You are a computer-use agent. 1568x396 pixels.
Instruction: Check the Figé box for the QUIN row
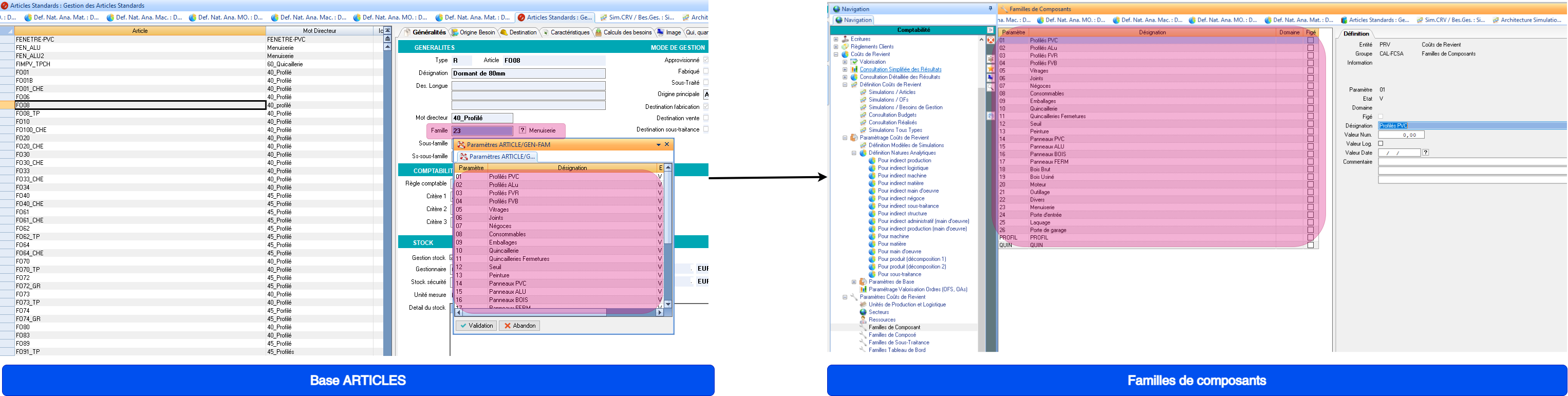(x=1311, y=246)
